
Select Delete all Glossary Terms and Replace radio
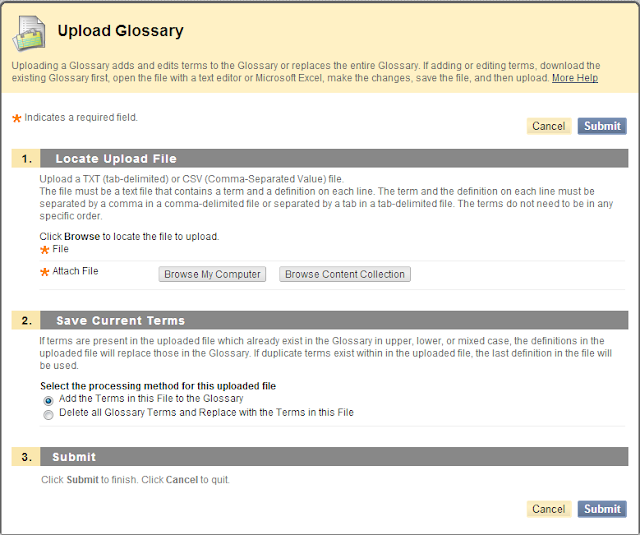[49, 415]
